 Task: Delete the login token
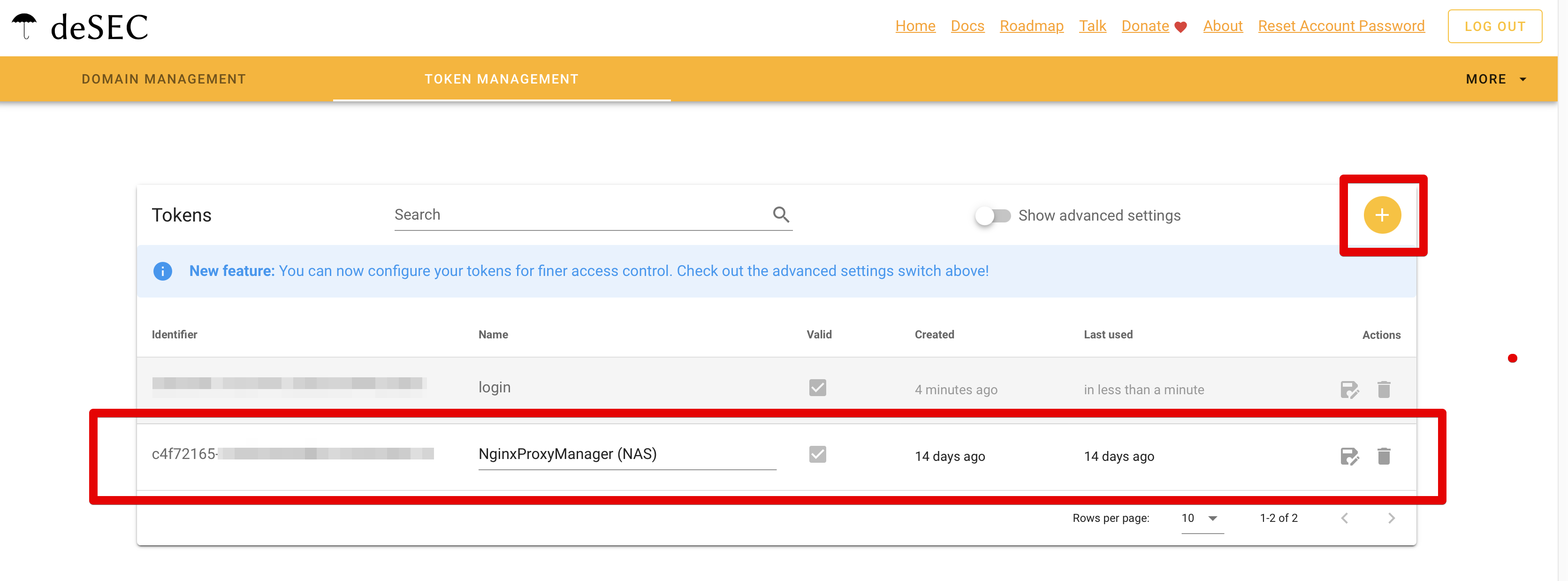point(1384,390)
